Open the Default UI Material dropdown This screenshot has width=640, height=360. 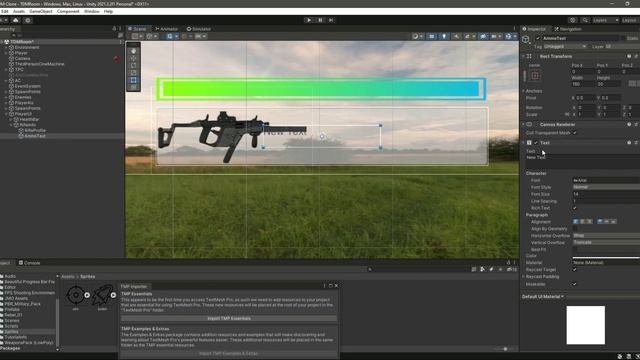click(x=543, y=297)
